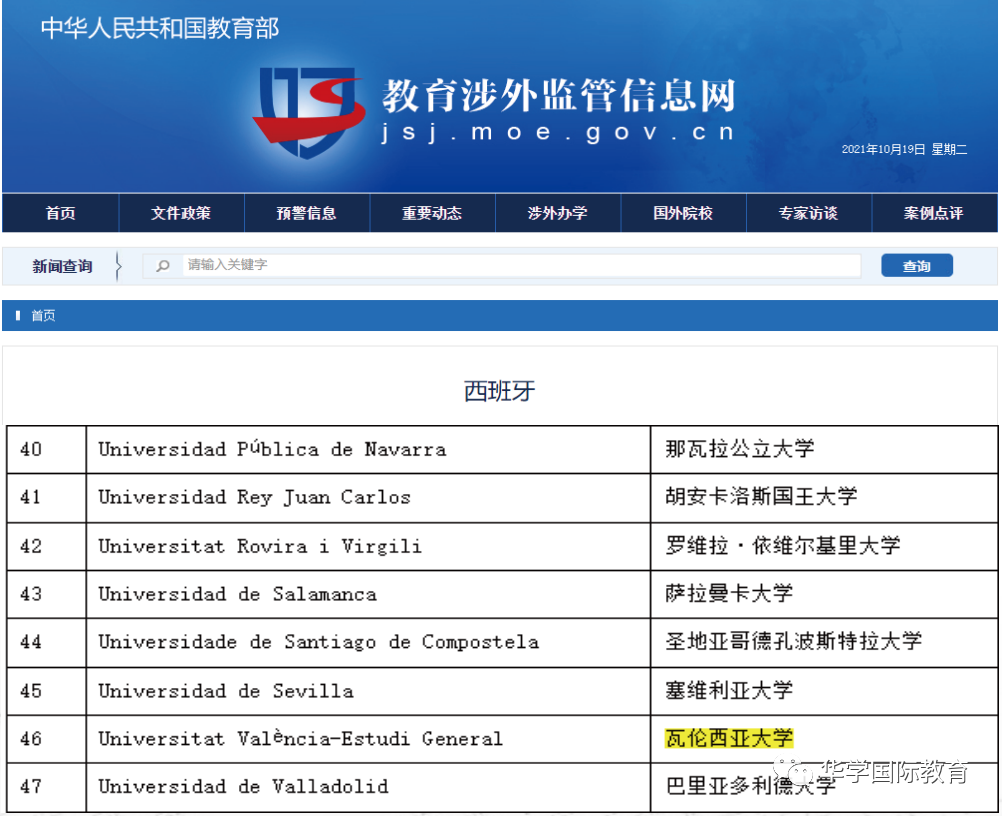
Task: Open the 专家访谈 menu item
Action: [808, 213]
